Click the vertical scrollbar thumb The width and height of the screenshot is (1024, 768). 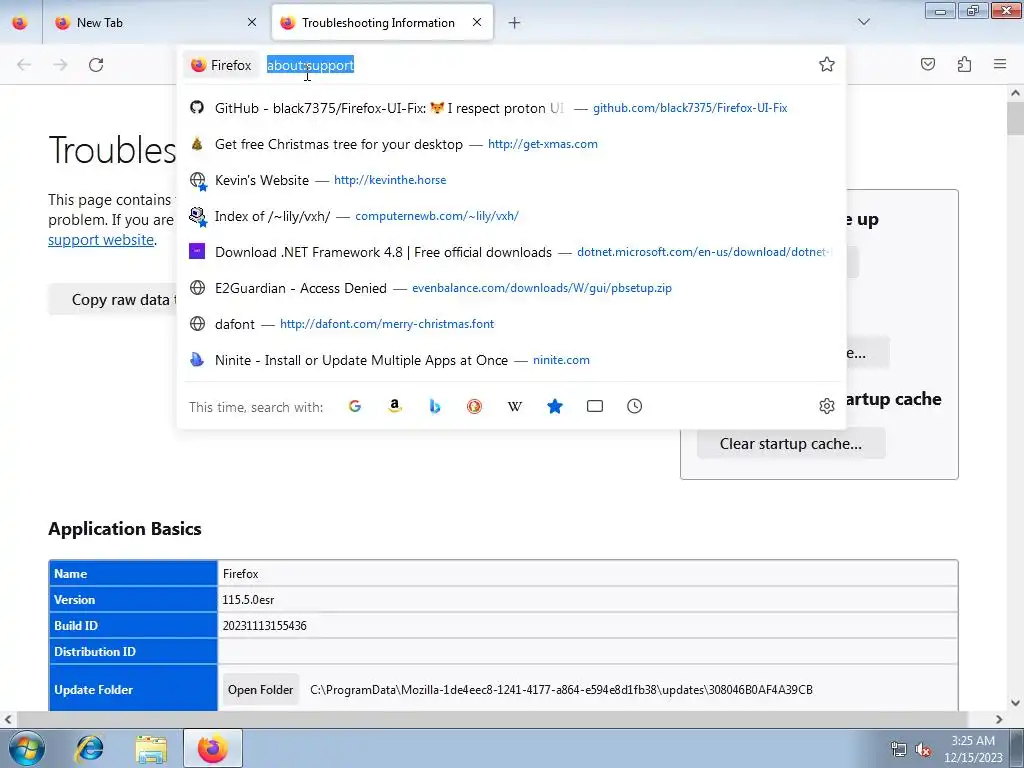[x=1015, y=118]
